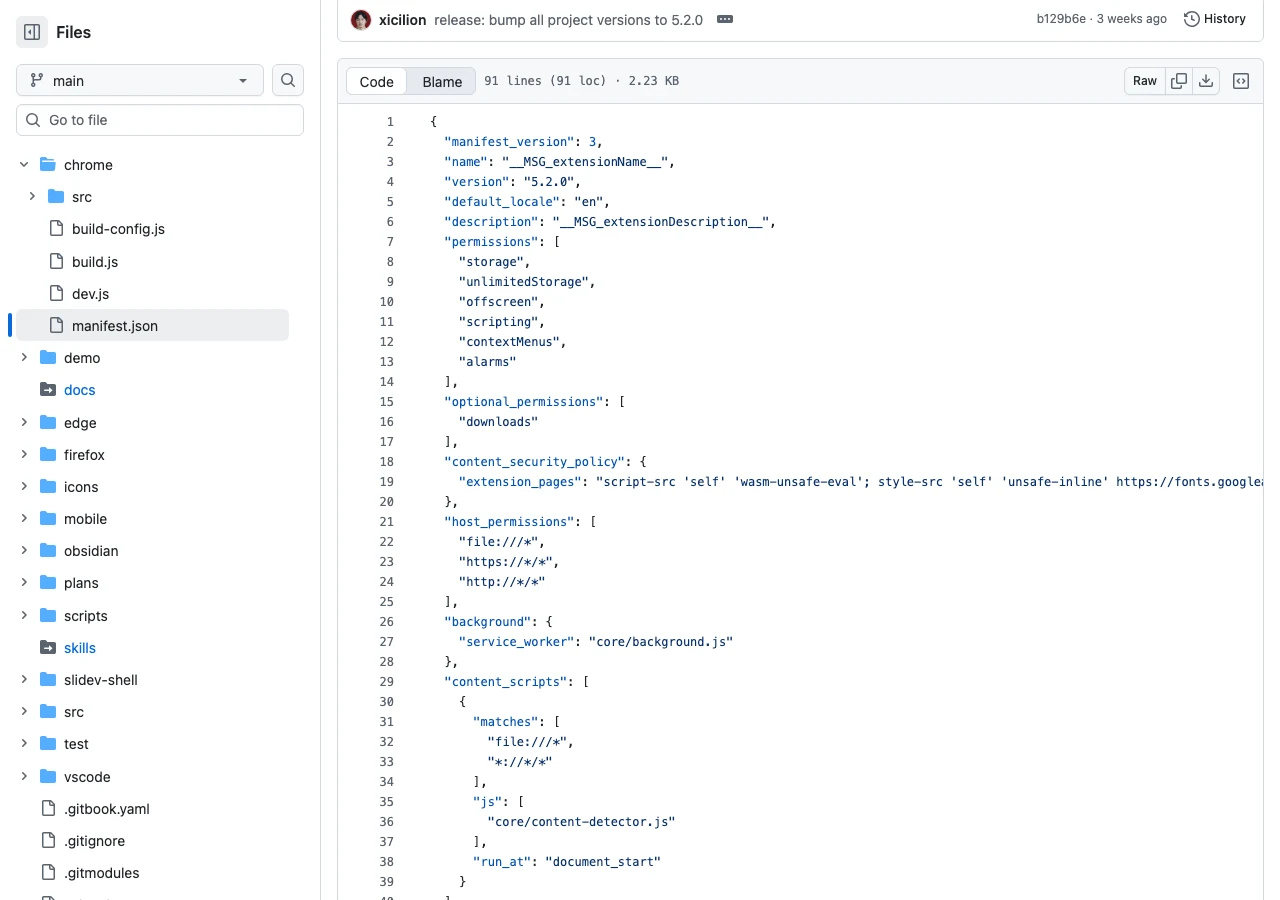The height and width of the screenshot is (900, 1280).
Task: Switch to the Code tab
Action: coord(377,82)
